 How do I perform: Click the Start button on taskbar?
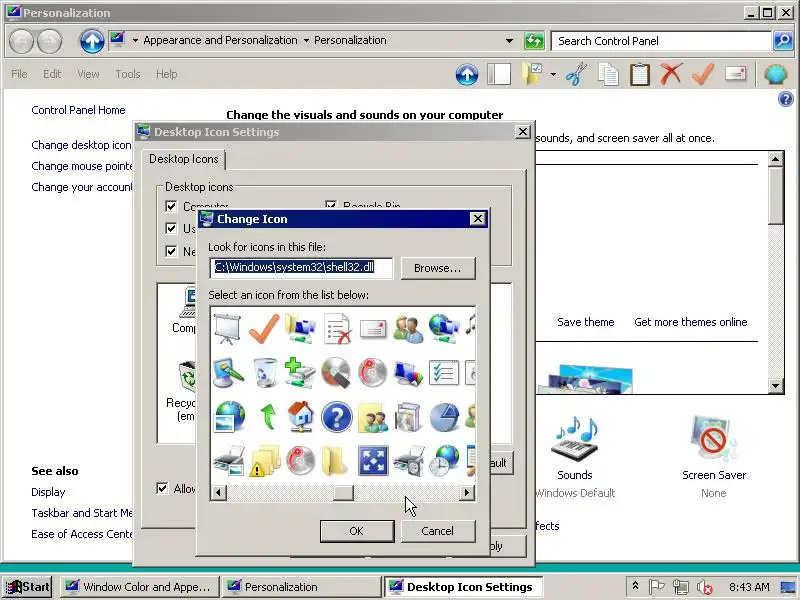(x=28, y=587)
